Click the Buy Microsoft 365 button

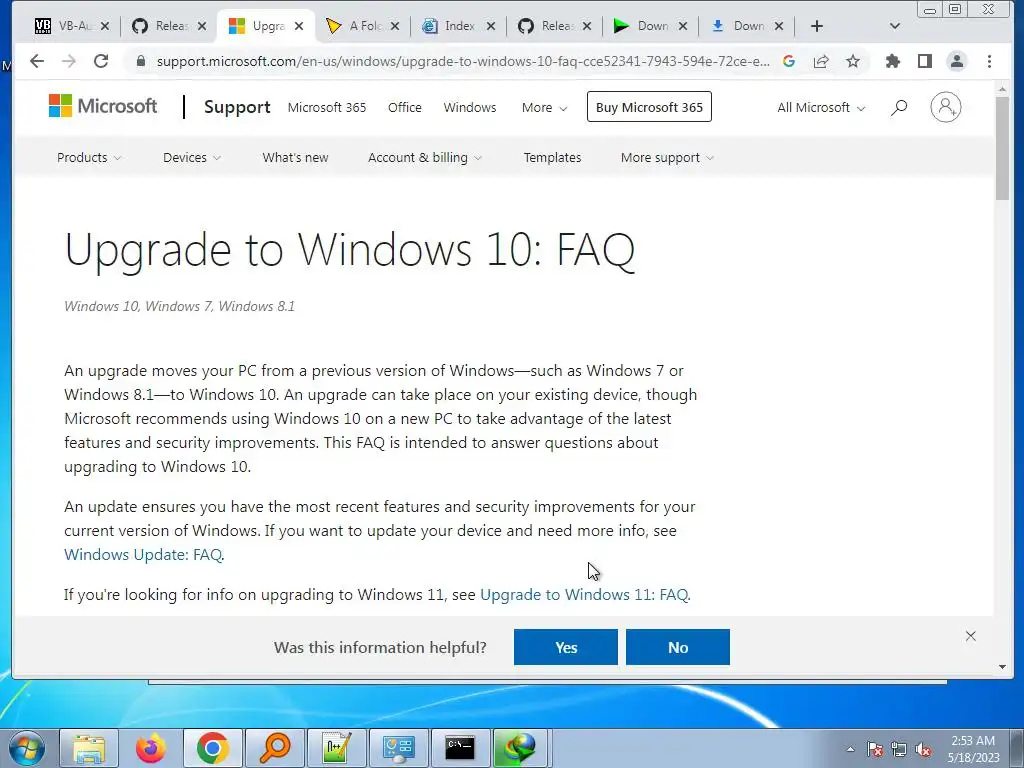point(649,107)
